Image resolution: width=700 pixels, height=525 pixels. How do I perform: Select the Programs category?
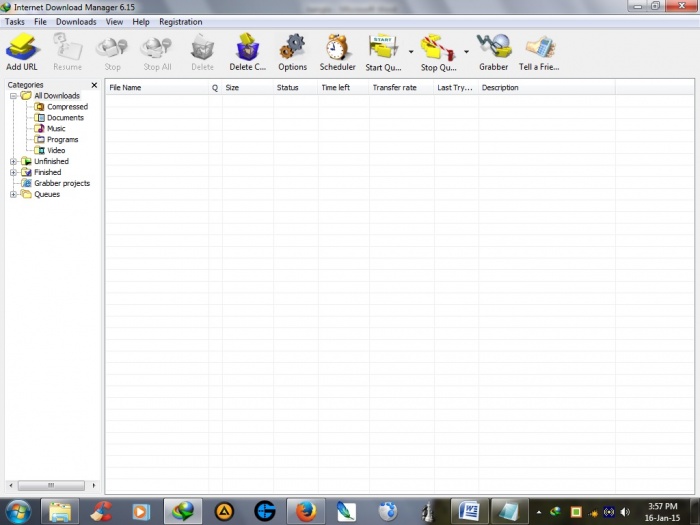pos(62,139)
